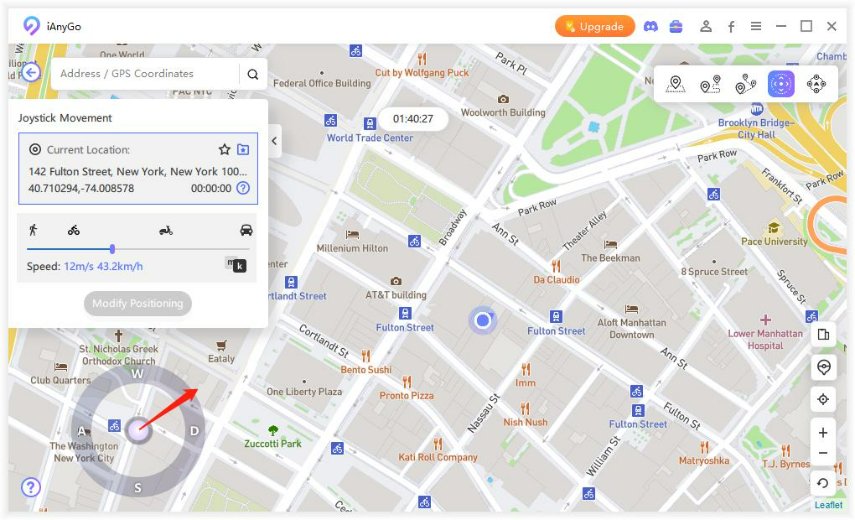
Task: Open the toolbox briefcase icon
Action: click(x=676, y=27)
